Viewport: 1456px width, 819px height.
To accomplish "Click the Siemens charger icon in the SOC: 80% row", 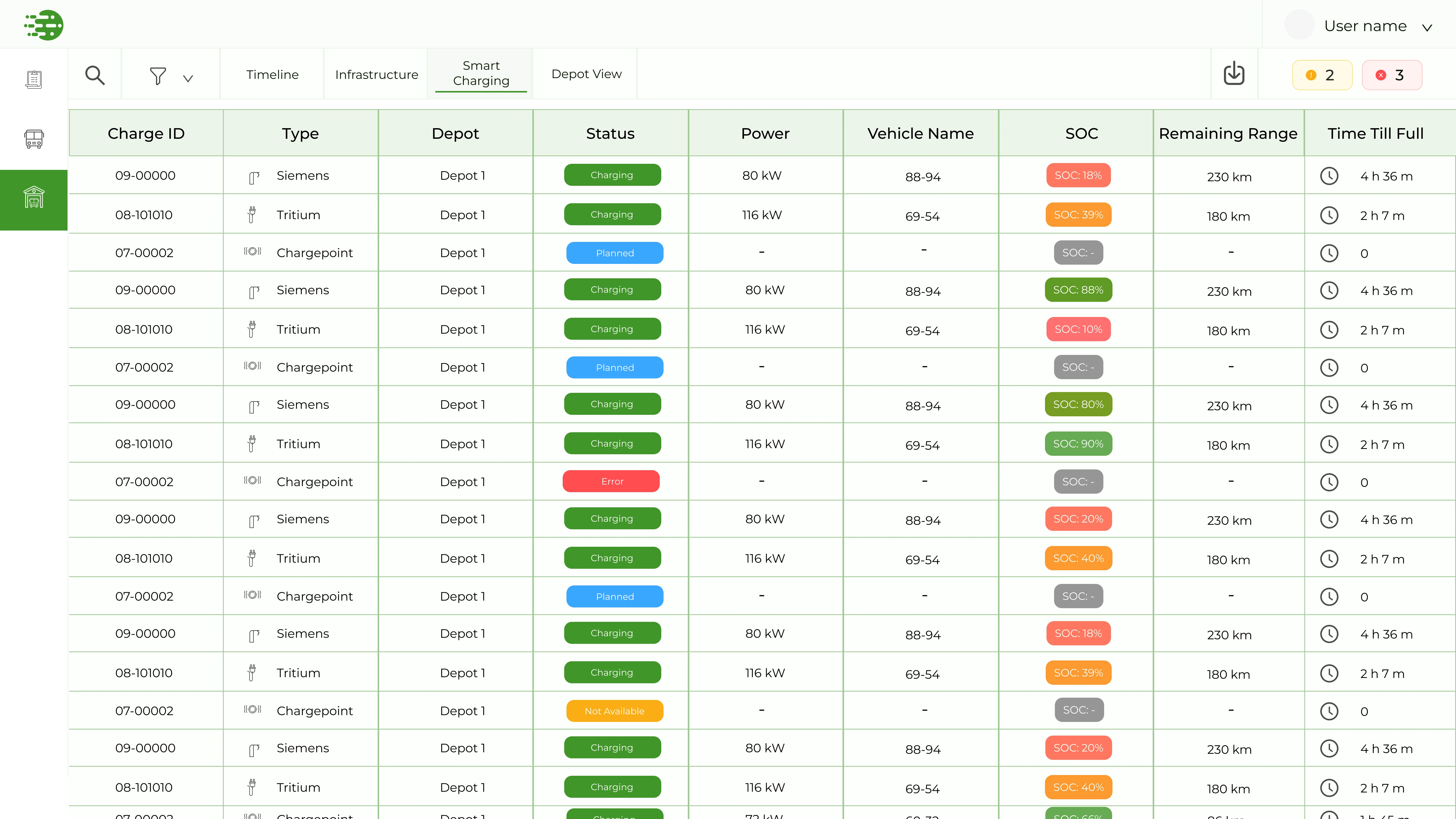I will click(x=254, y=407).
